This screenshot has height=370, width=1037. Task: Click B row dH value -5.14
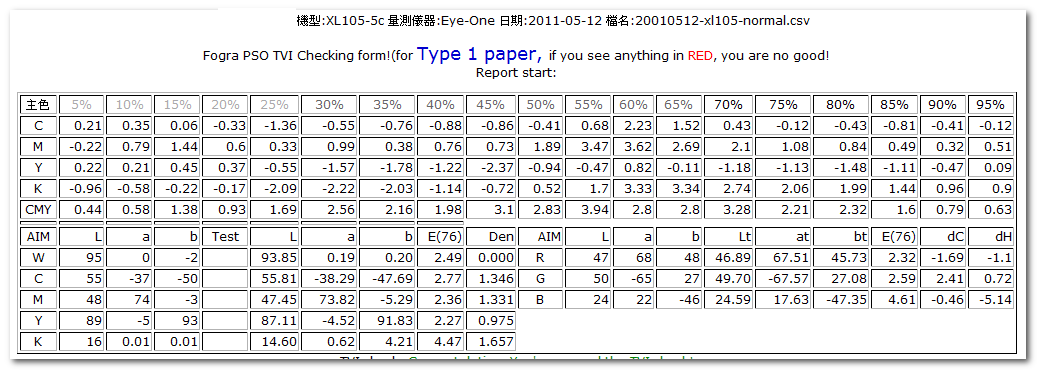[x=990, y=300]
